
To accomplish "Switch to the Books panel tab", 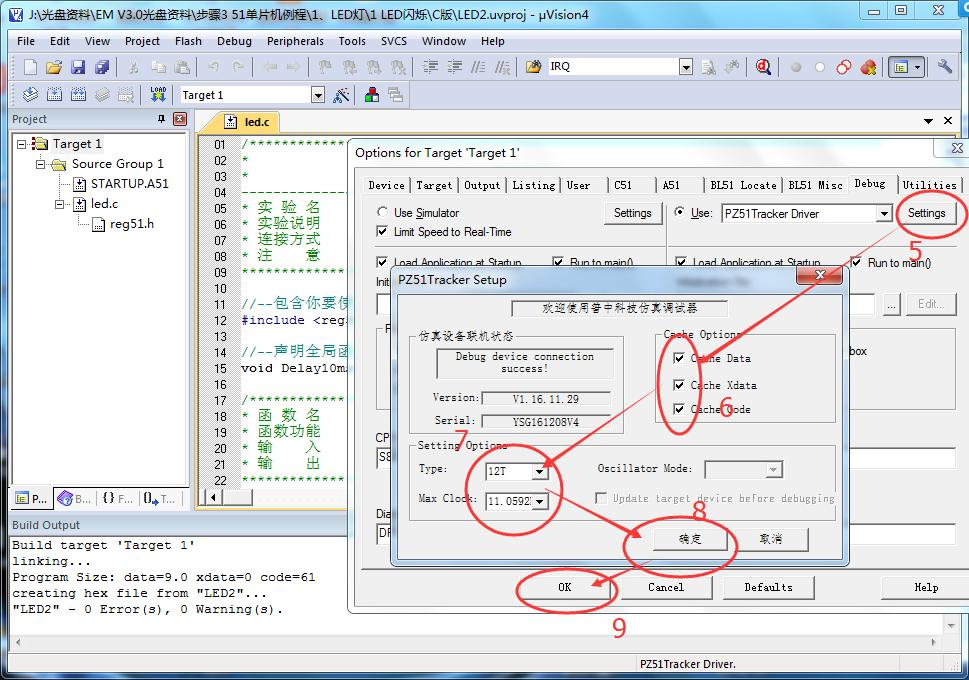I will [74, 498].
